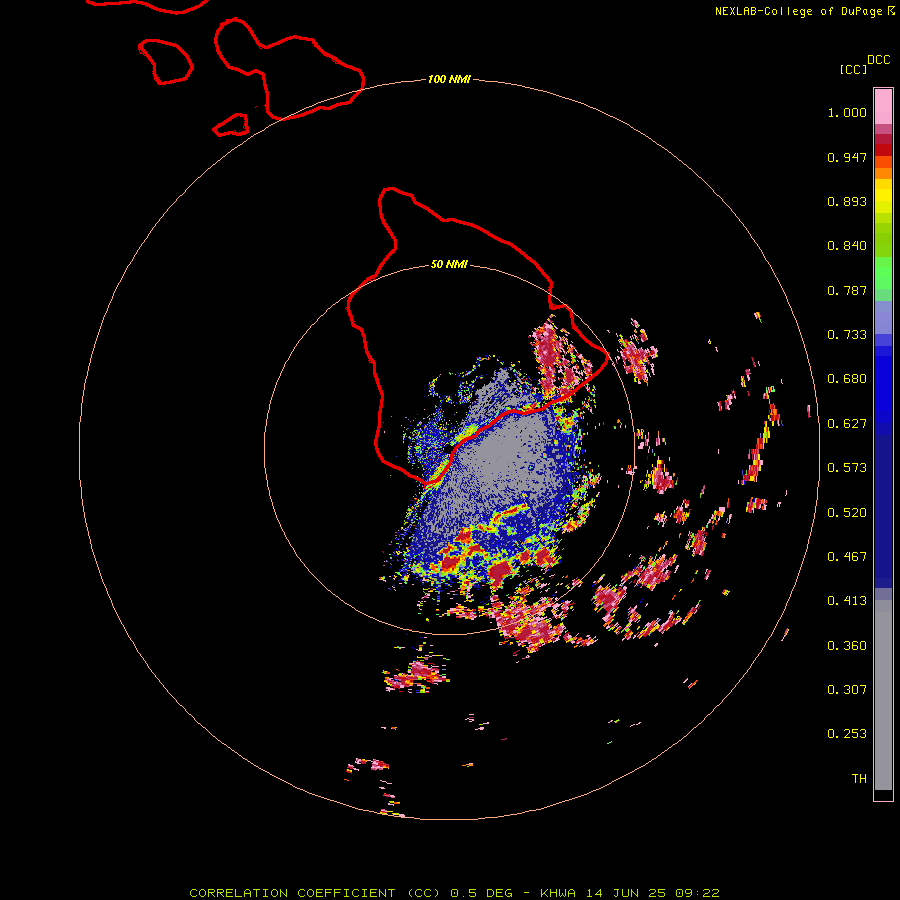Click the 0.627 scale value

point(847,424)
